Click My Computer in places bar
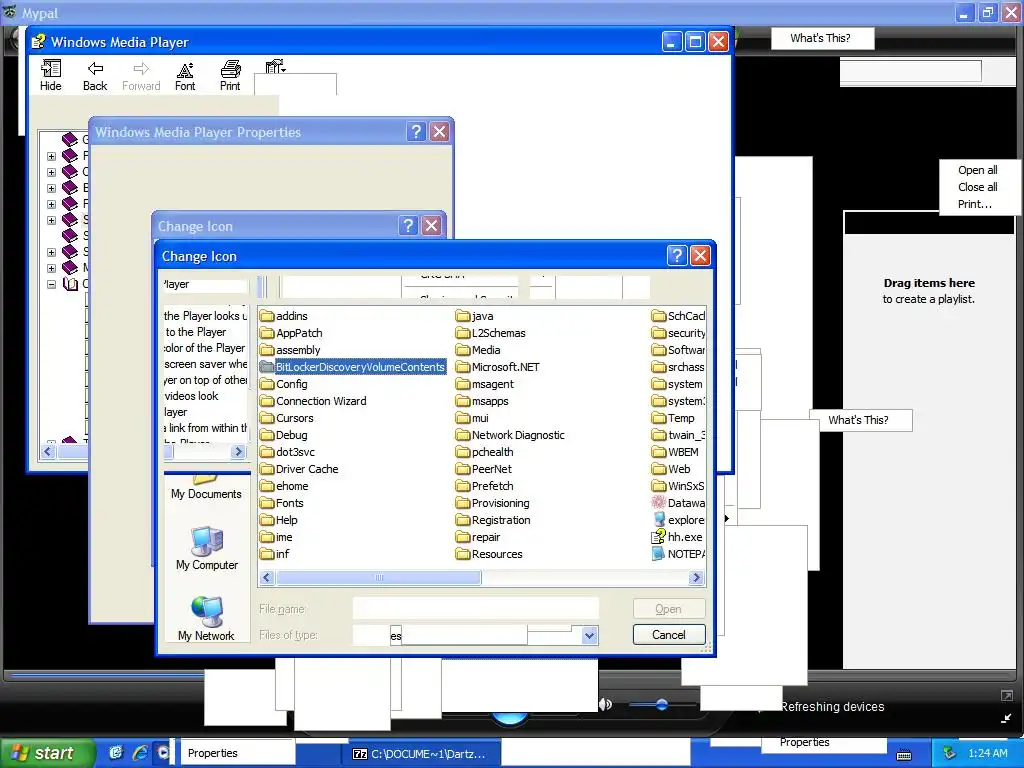Screen dimensions: 1024x768 tap(207, 549)
